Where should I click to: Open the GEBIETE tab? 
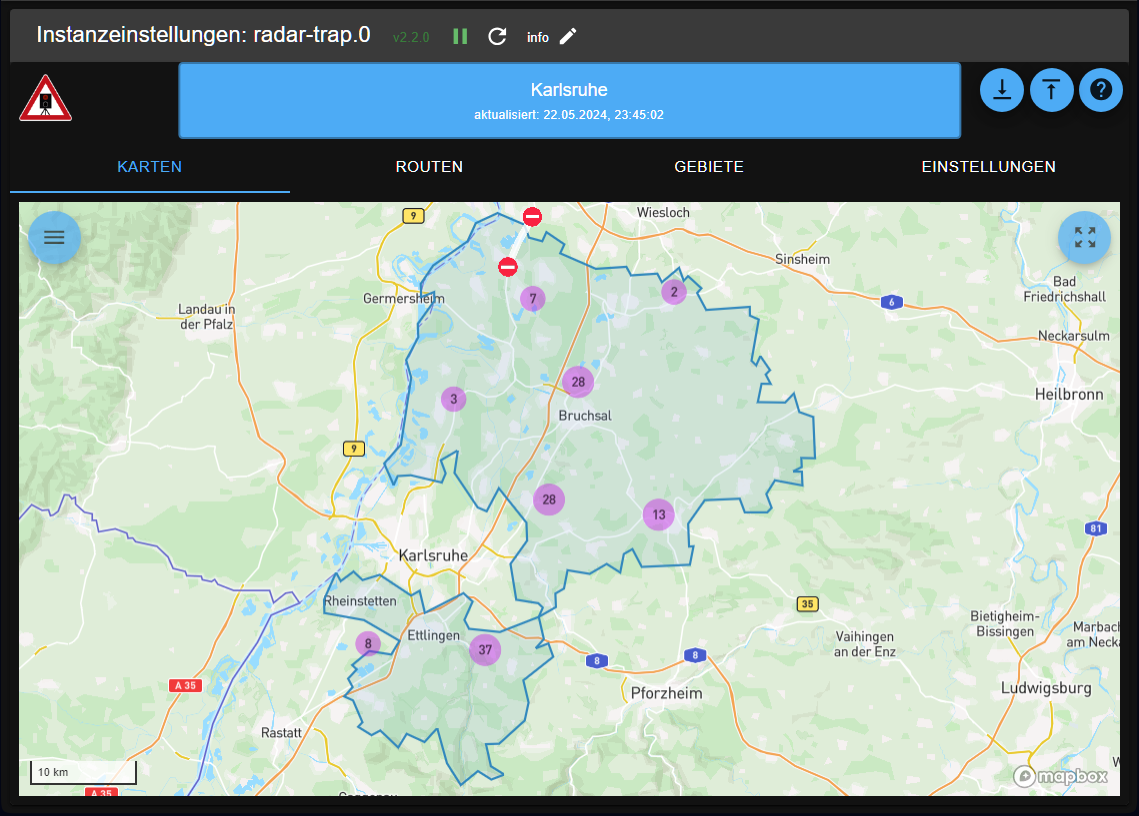click(x=709, y=166)
